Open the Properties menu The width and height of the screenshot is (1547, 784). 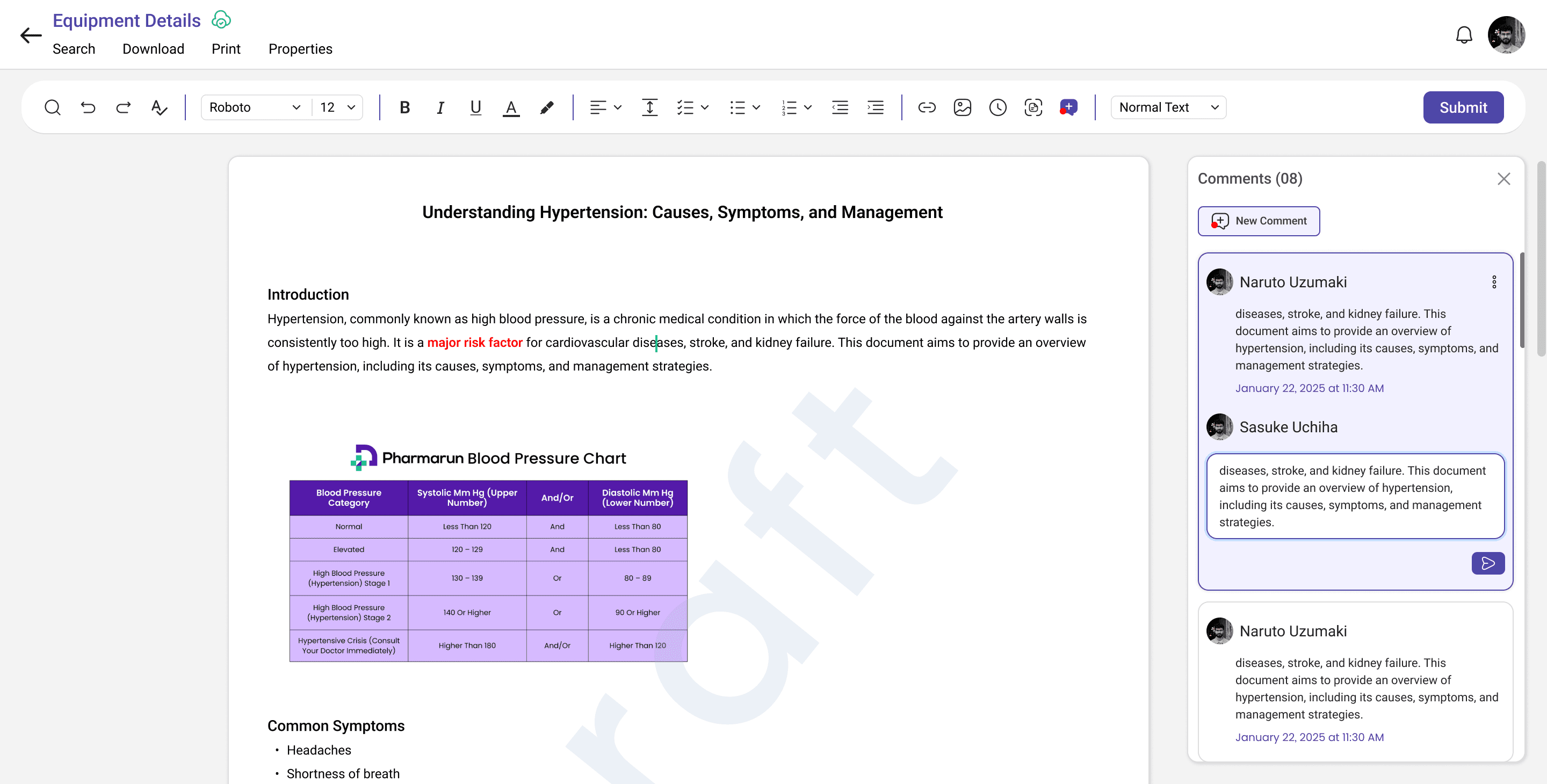coord(300,49)
